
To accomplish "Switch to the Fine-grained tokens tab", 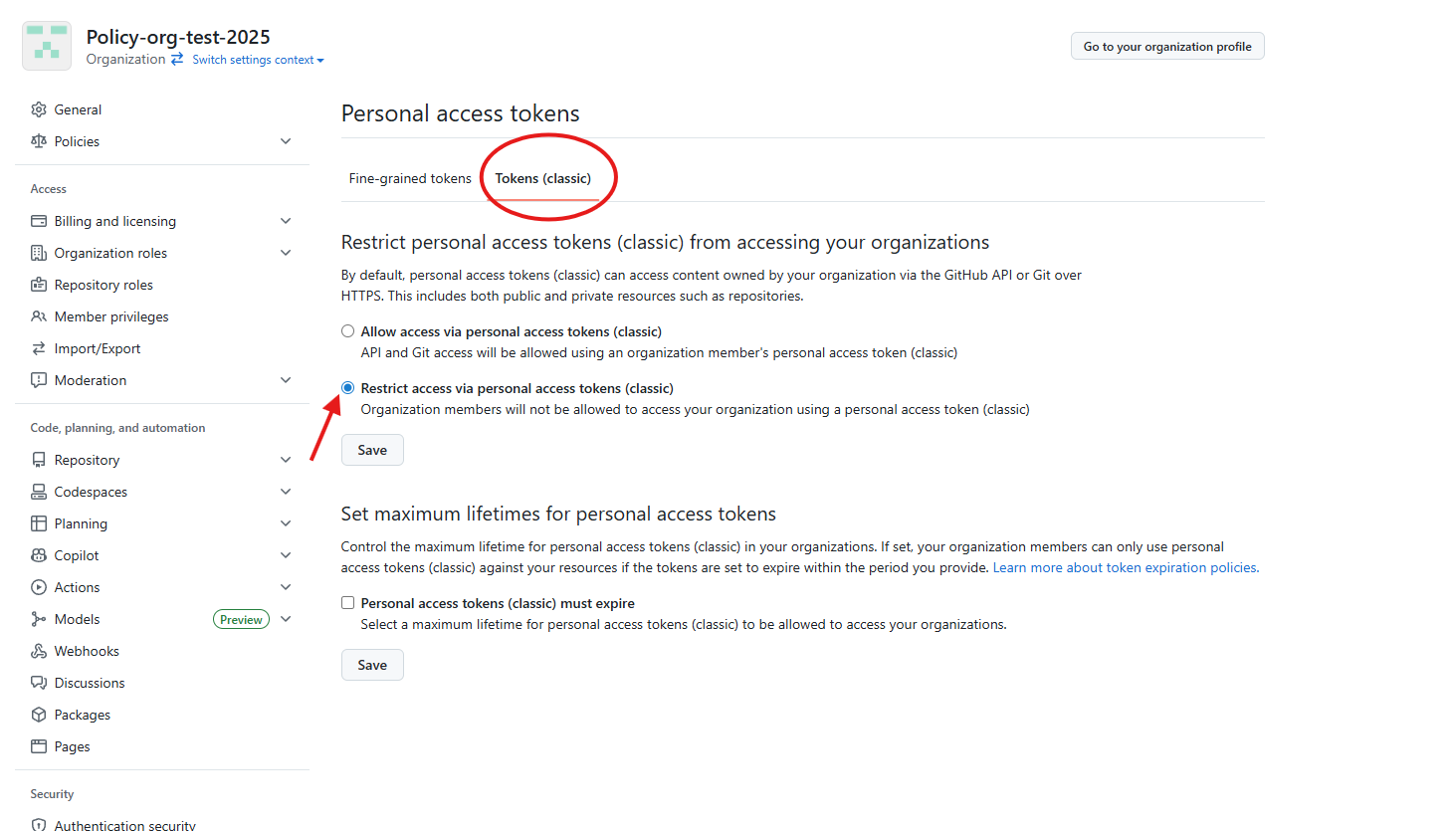I will point(410,179).
